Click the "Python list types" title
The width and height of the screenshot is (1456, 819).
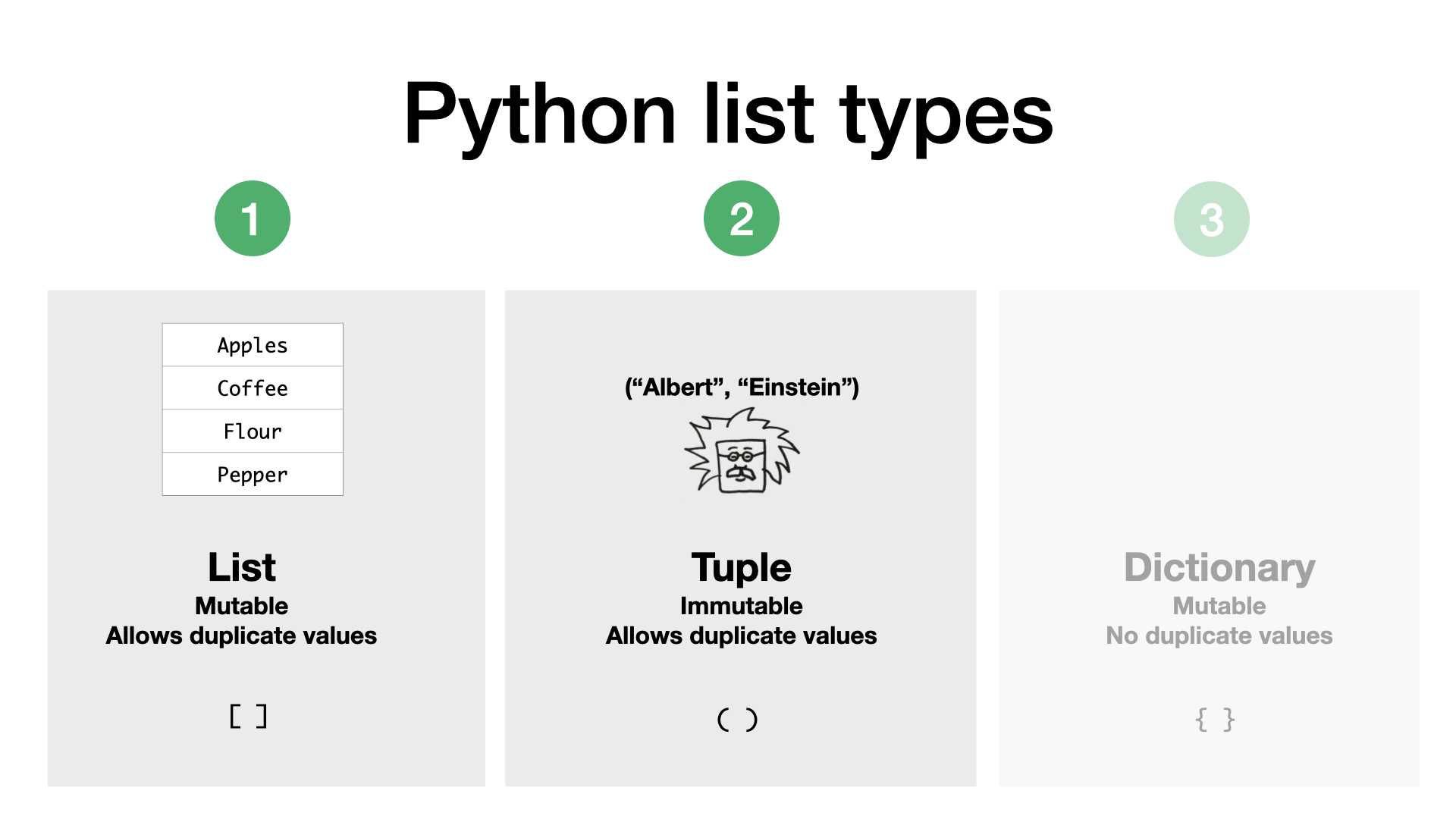728,115
